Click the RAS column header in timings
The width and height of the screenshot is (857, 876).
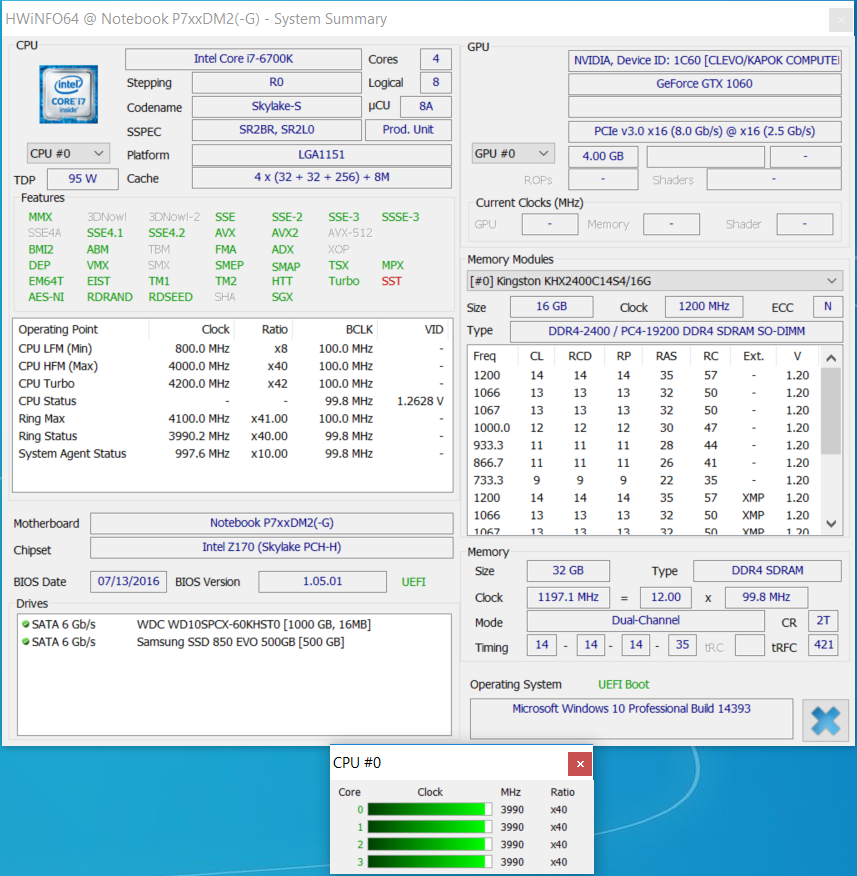click(x=666, y=356)
